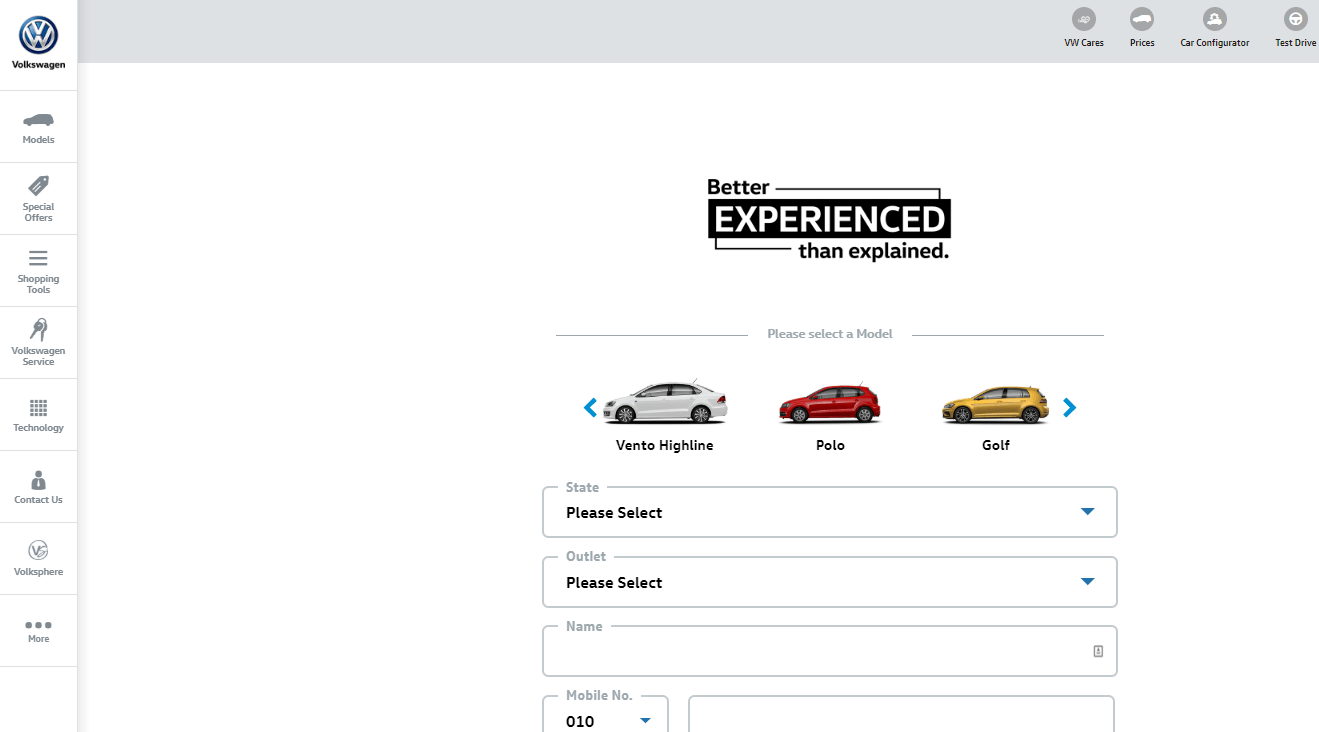This screenshot has height=732, width=1319.
Task: Show next car models with right arrow
Action: tap(1070, 407)
